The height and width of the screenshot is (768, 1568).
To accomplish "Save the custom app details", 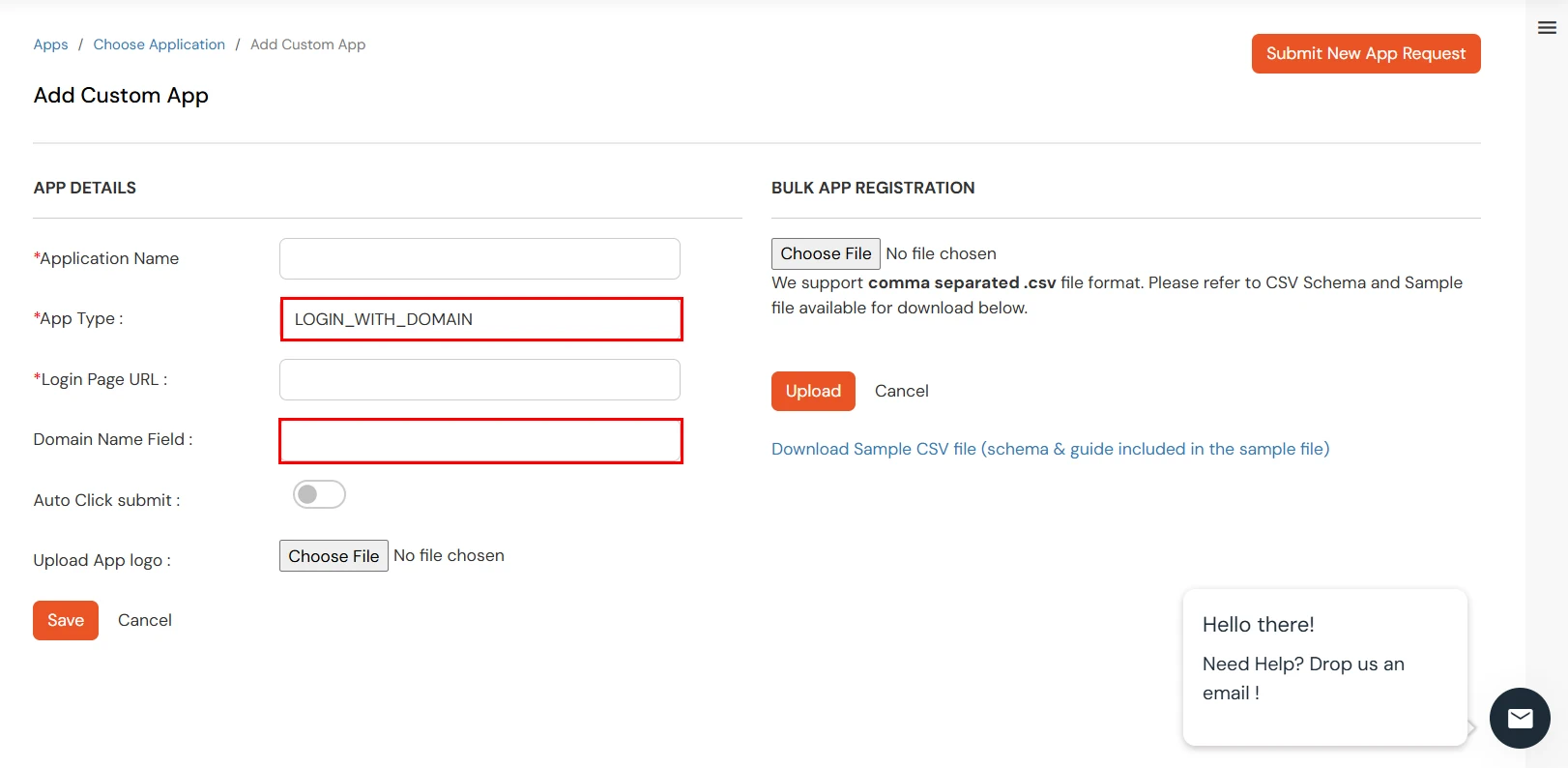I will point(66,620).
